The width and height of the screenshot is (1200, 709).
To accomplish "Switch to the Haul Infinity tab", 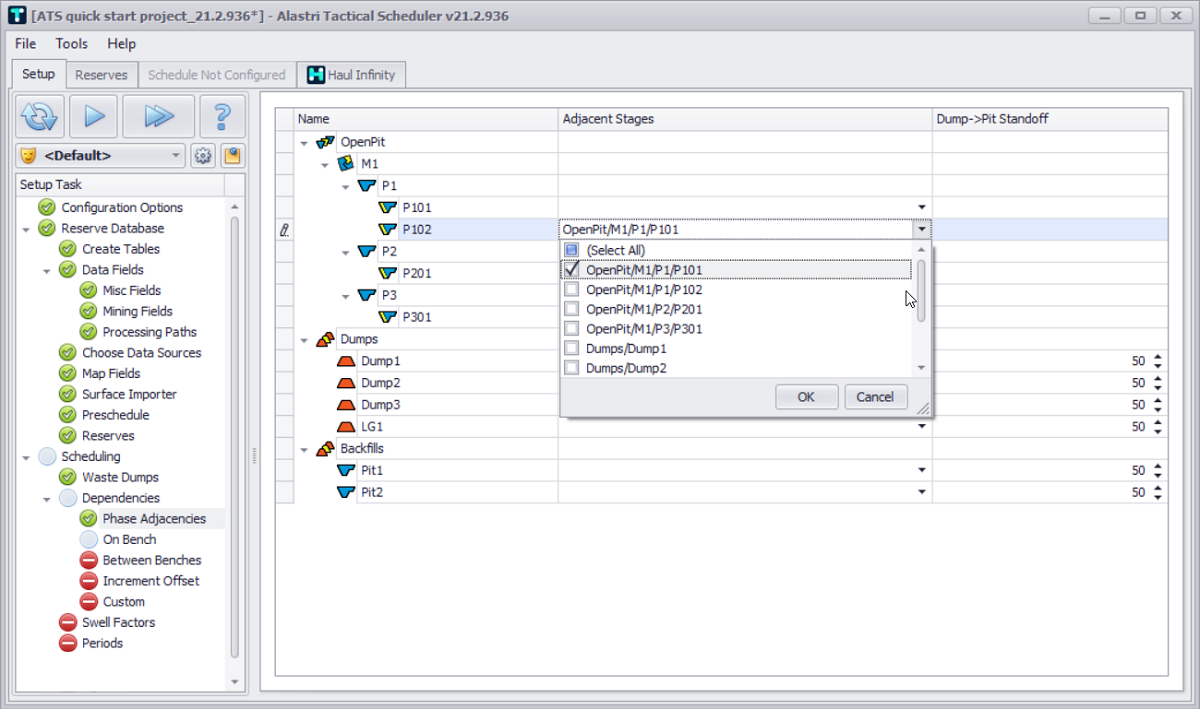I will click(351, 75).
